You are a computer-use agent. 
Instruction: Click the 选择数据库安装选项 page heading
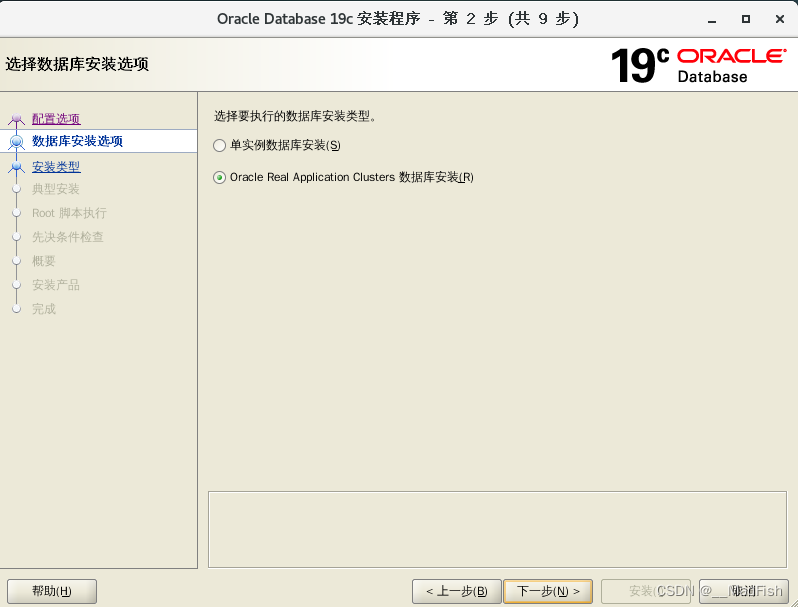click(77, 64)
